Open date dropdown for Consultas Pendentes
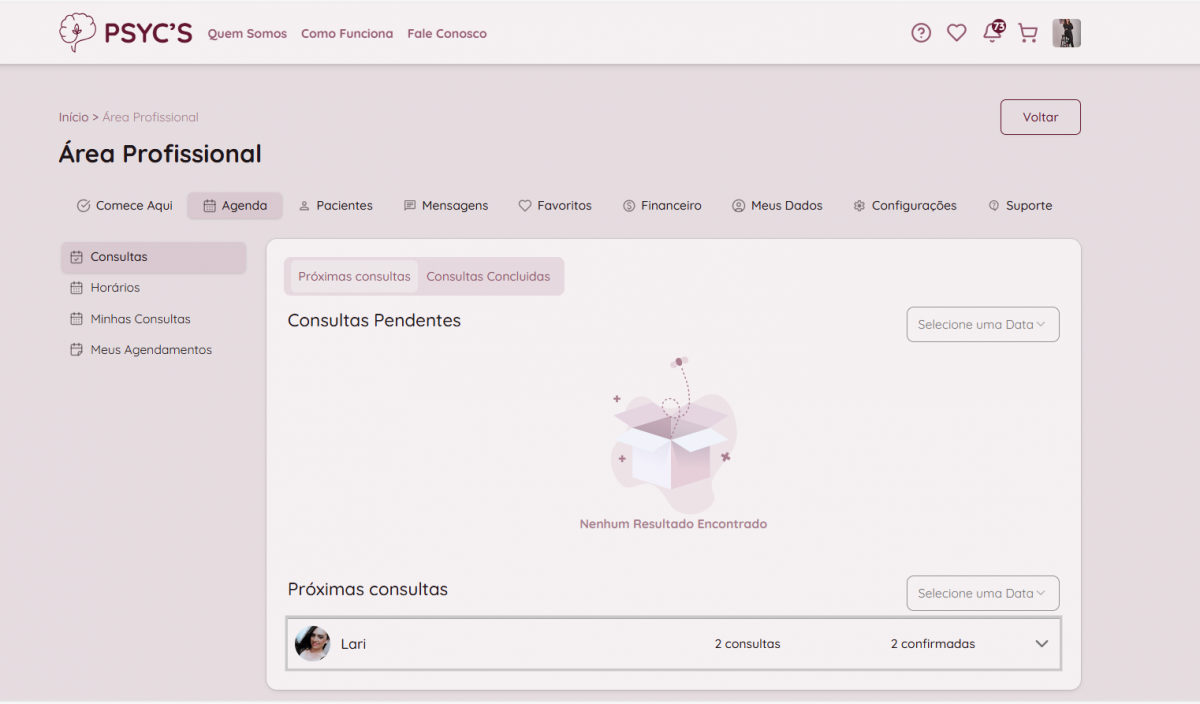 pyautogui.click(x=982, y=325)
